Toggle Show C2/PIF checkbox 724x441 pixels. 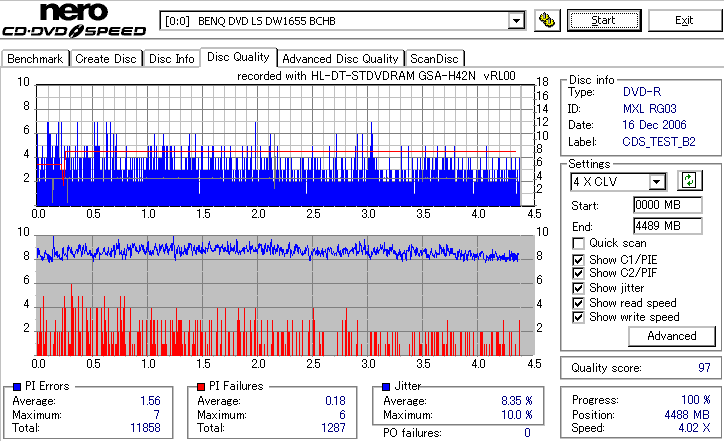tap(578, 273)
